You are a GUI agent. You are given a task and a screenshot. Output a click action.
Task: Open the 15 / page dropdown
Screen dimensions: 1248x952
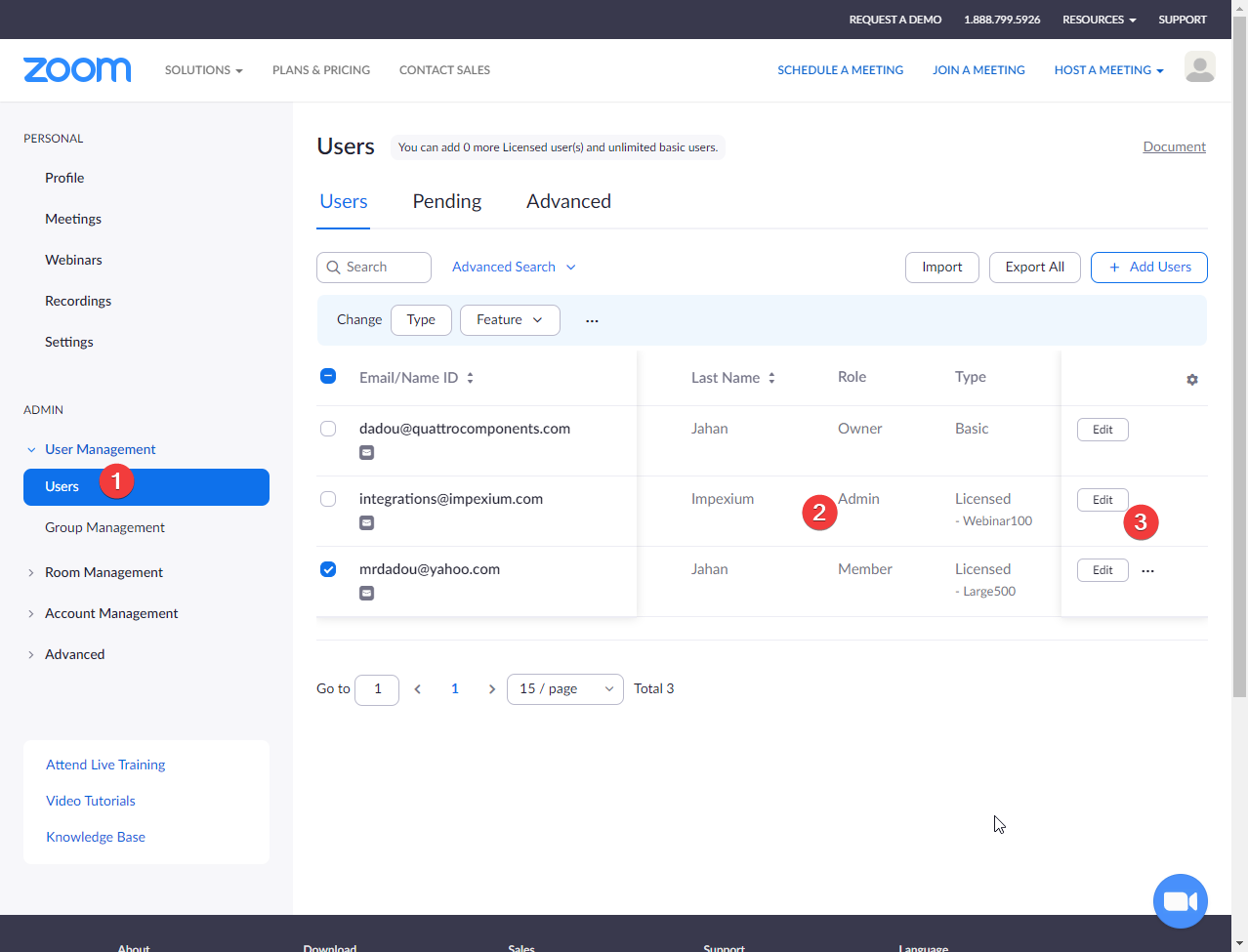[x=564, y=689]
